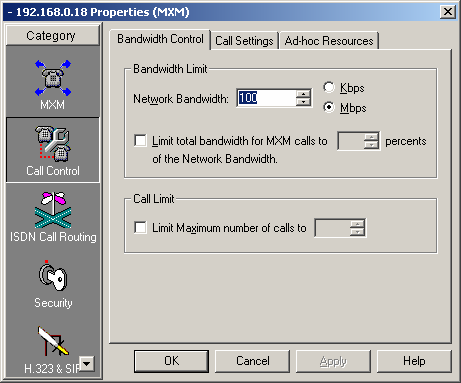Switch to the Call Settings tab
Image resolution: width=461 pixels, height=383 pixels.
coord(244,41)
